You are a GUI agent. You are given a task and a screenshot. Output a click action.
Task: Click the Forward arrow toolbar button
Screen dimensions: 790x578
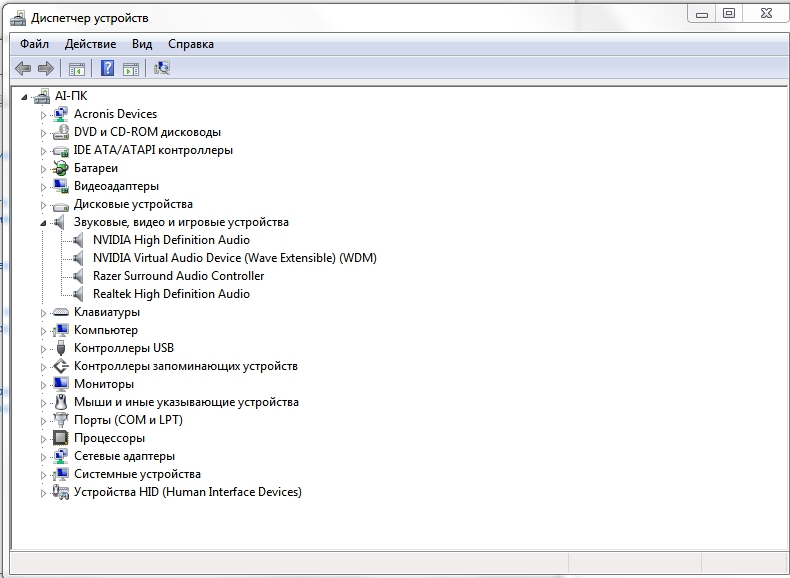tap(45, 68)
